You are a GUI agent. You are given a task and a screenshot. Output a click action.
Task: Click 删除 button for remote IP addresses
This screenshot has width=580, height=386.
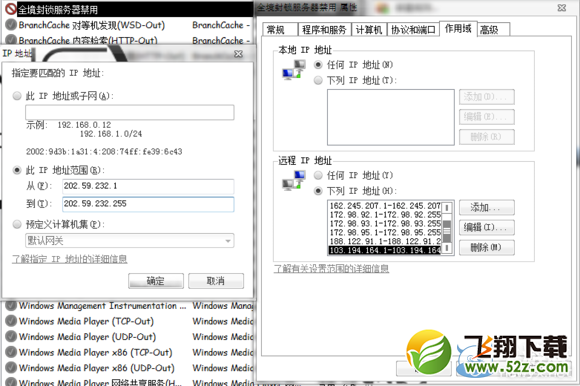click(487, 247)
